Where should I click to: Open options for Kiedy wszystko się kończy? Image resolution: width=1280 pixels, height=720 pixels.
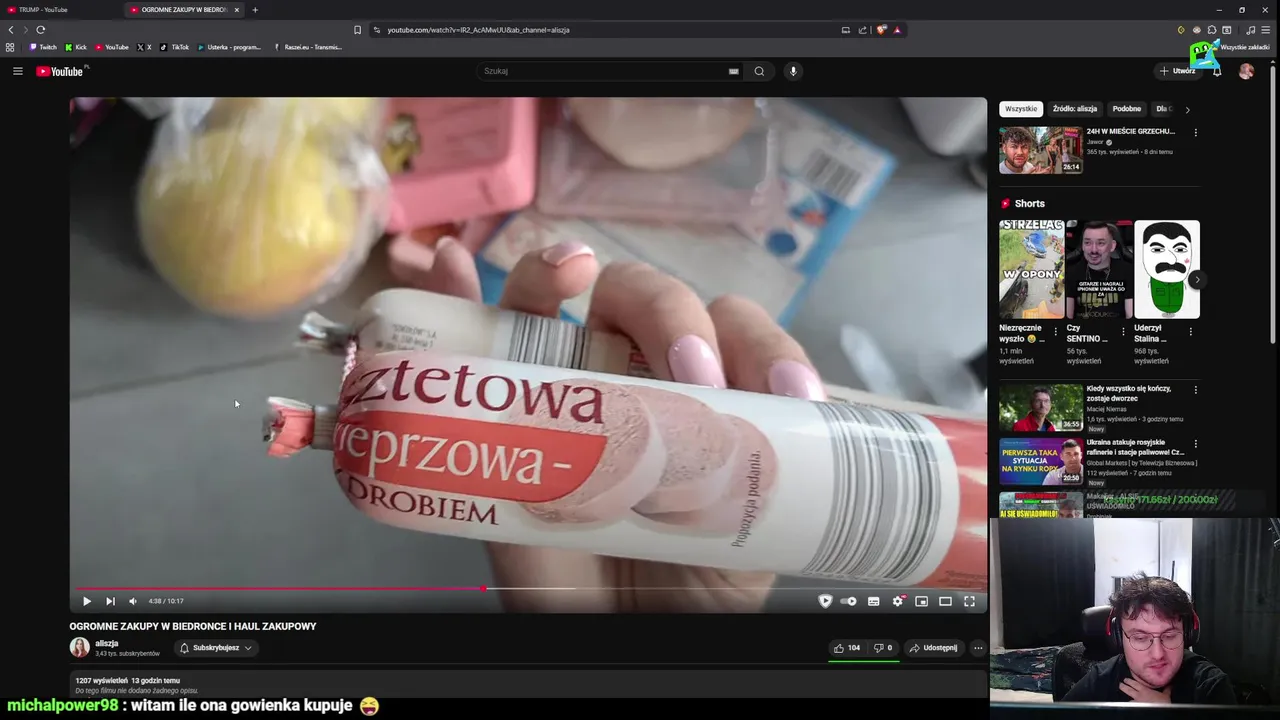(x=1195, y=390)
